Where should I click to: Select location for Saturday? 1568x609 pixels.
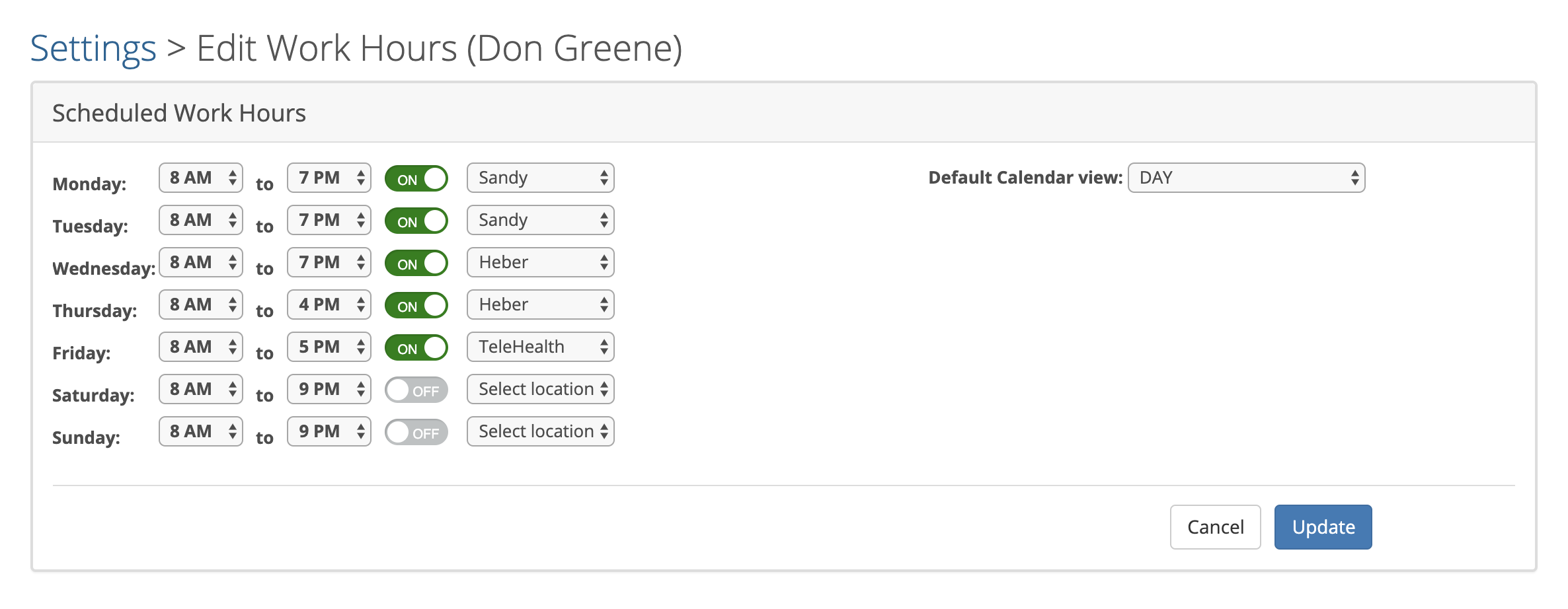(x=541, y=389)
